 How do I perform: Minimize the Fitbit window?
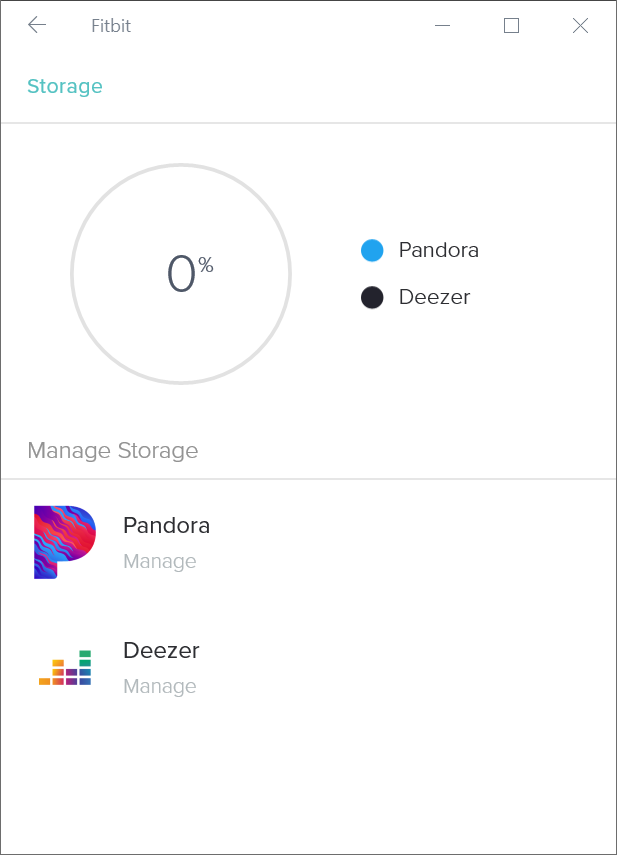(443, 25)
